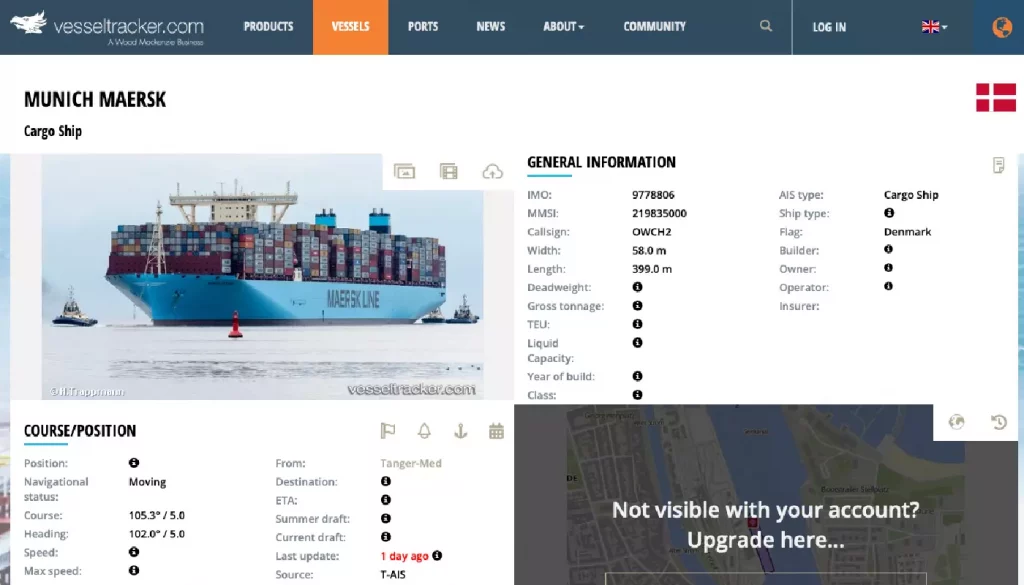Open the Community page
This screenshot has width=1024, height=585.
point(654,27)
